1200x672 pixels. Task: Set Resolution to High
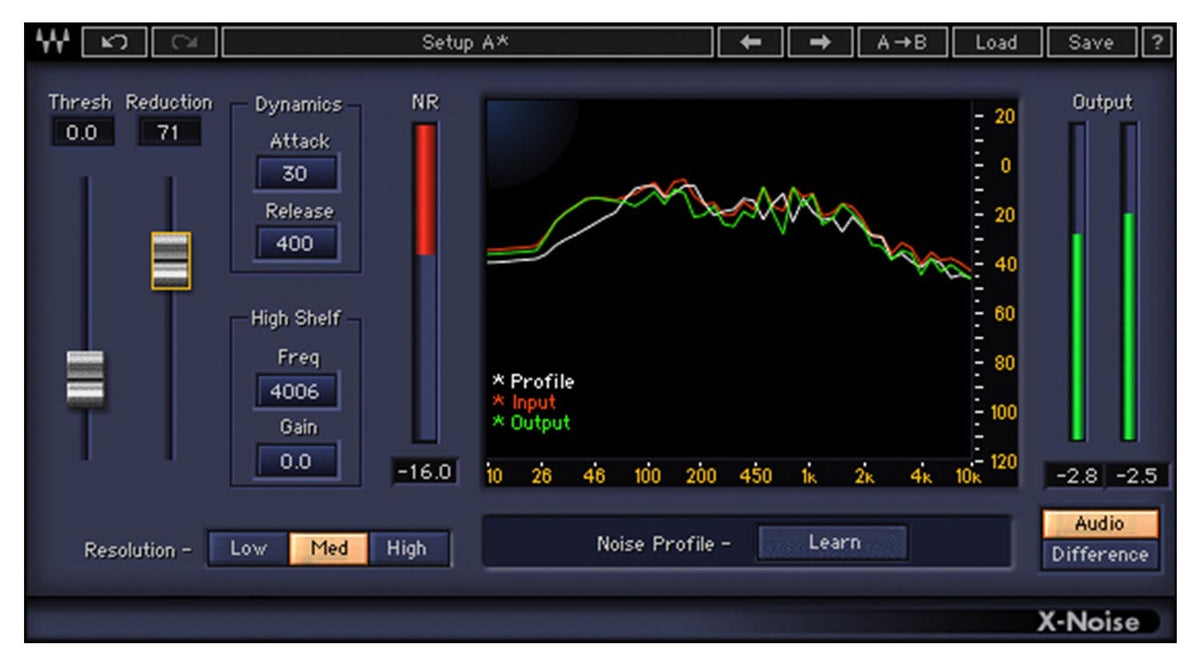pos(408,548)
